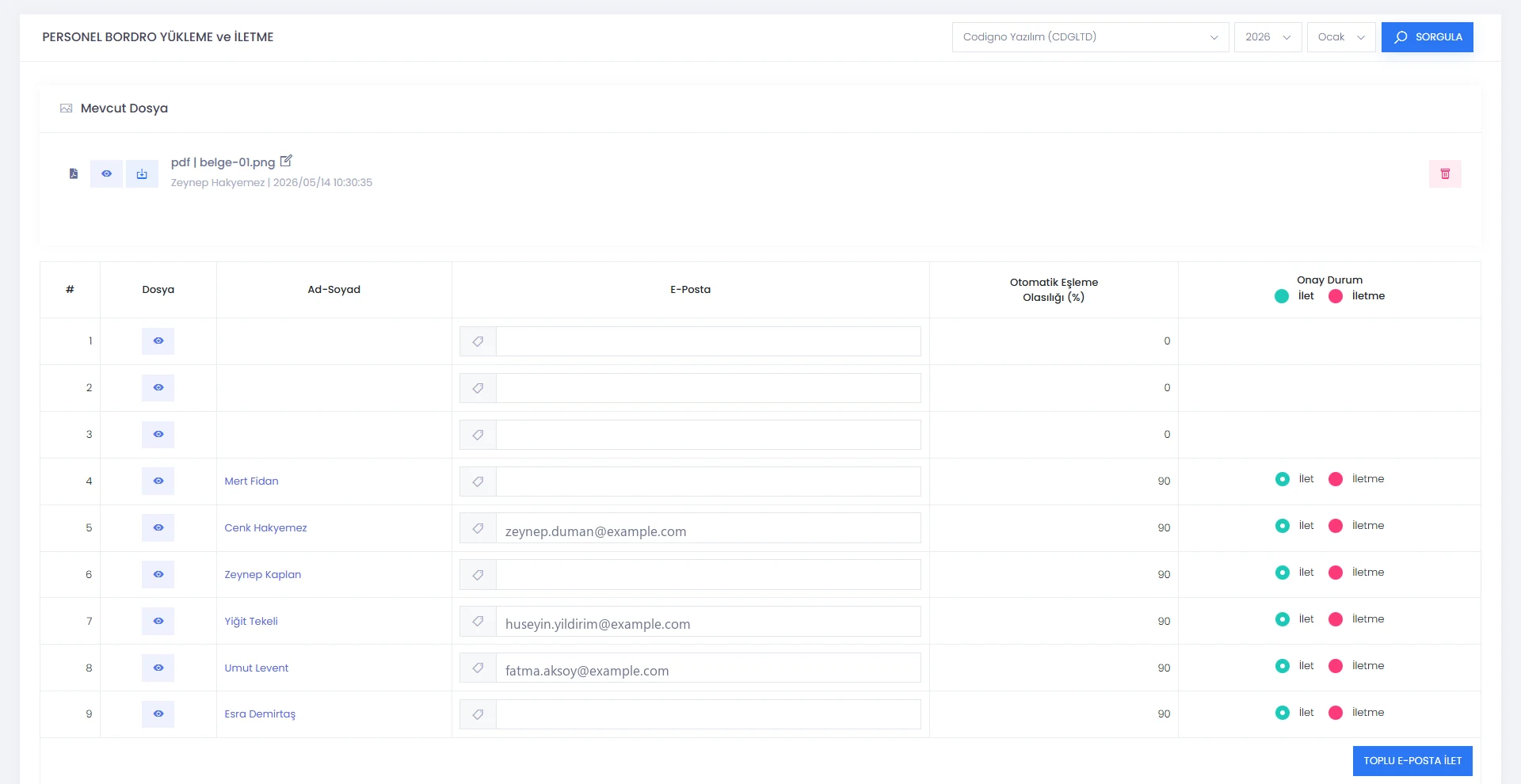
Task: Click the e-mail field for Zeynep Kaplan
Action: (708, 575)
